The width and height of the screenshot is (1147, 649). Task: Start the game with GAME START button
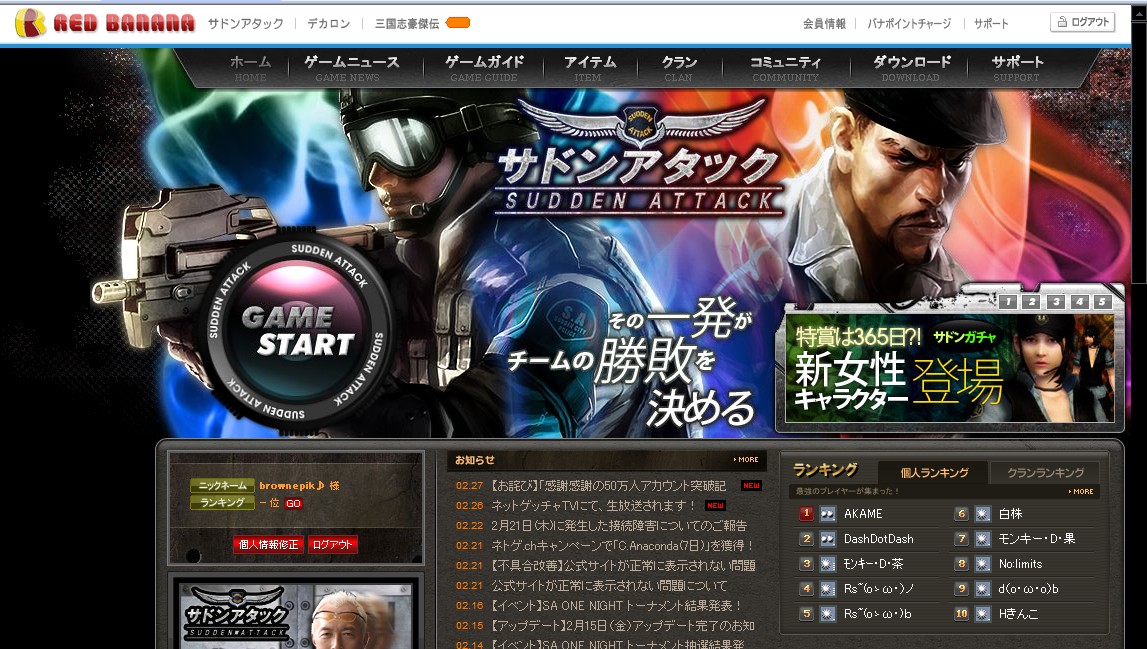pyautogui.click(x=296, y=331)
